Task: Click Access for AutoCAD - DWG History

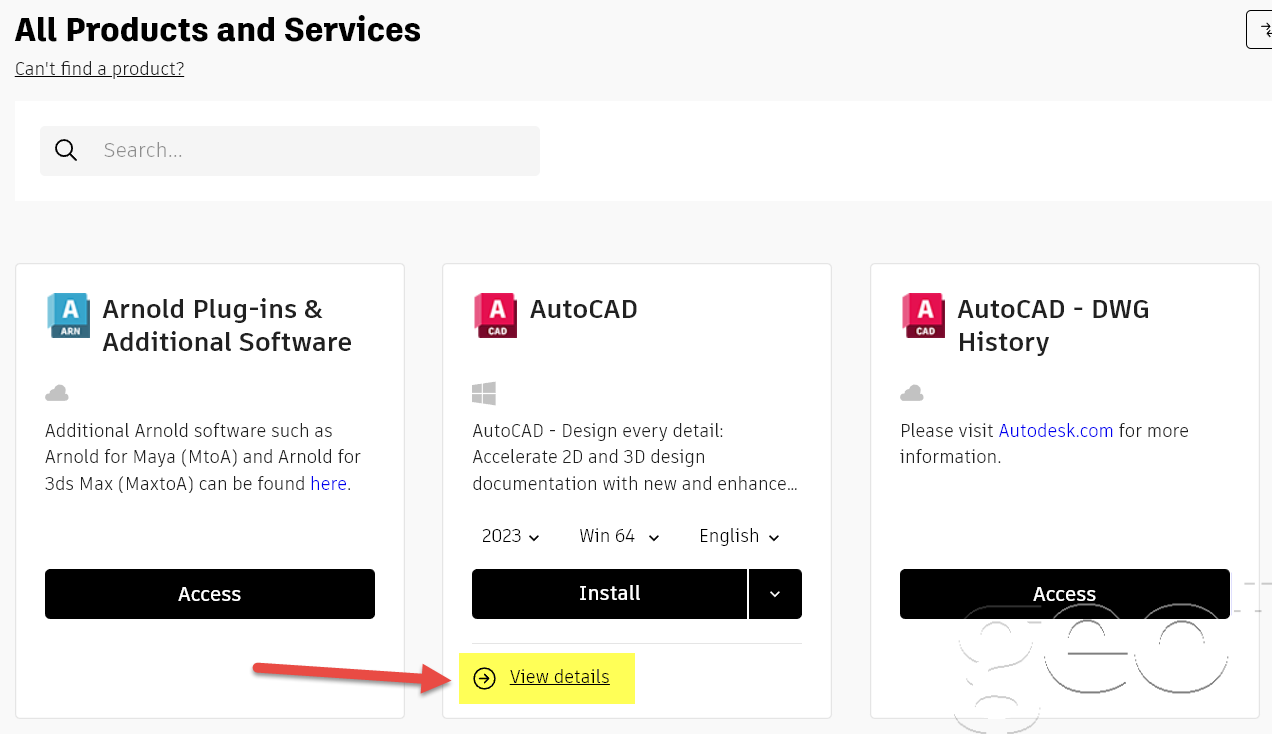Action: point(1065,594)
